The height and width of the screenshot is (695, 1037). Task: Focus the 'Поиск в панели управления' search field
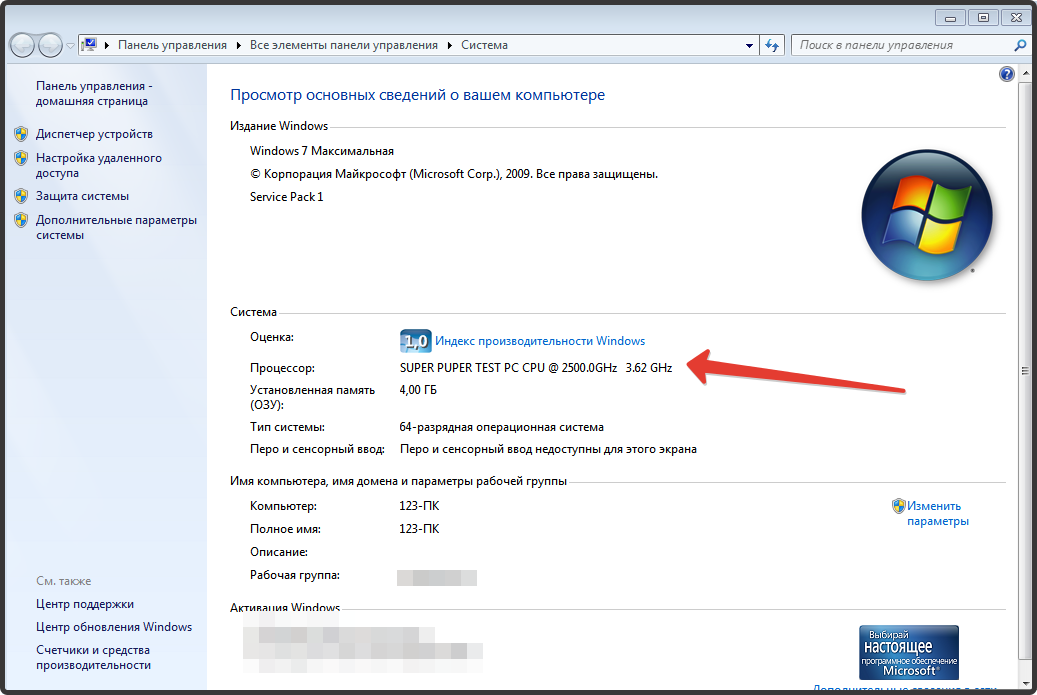[903, 45]
